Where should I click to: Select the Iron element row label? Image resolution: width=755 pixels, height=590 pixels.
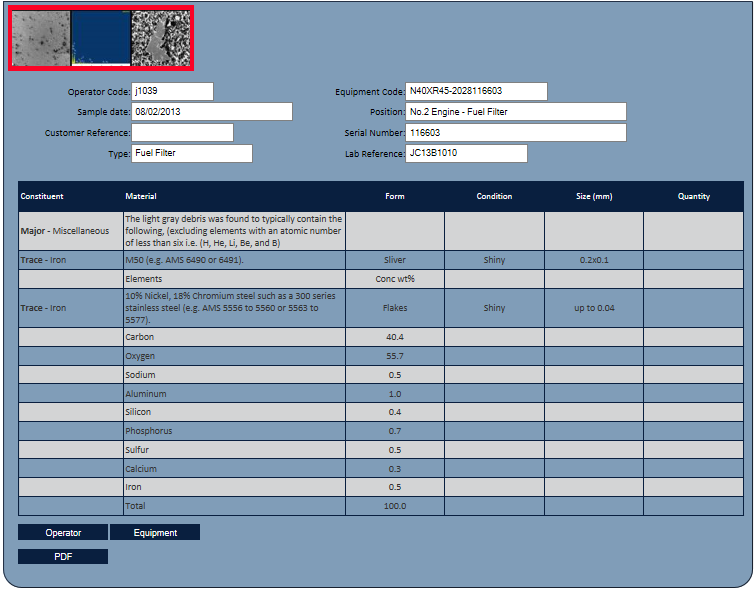click(x=234, y=487)
